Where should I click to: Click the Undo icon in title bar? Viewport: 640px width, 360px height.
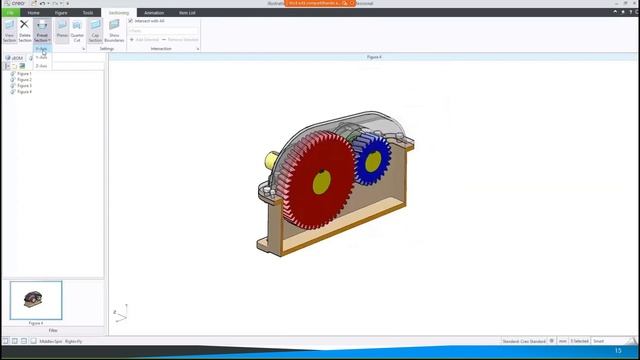[x=42, y=3]
